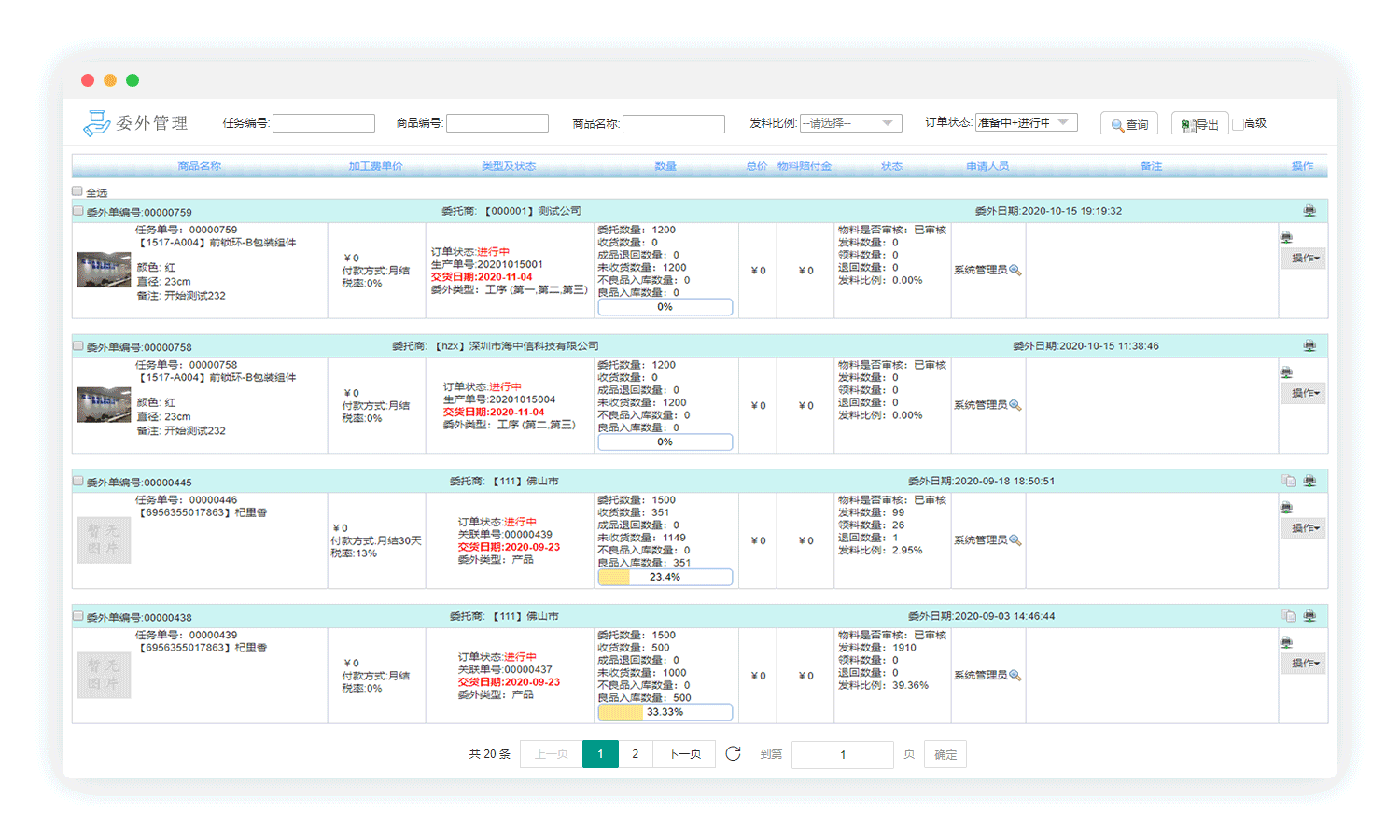Open 操作 dropdown for order 00000445
Image resolution: width=1400 pixels, height=840 pixels.
pyautogui.click(x=1304, y=528)
